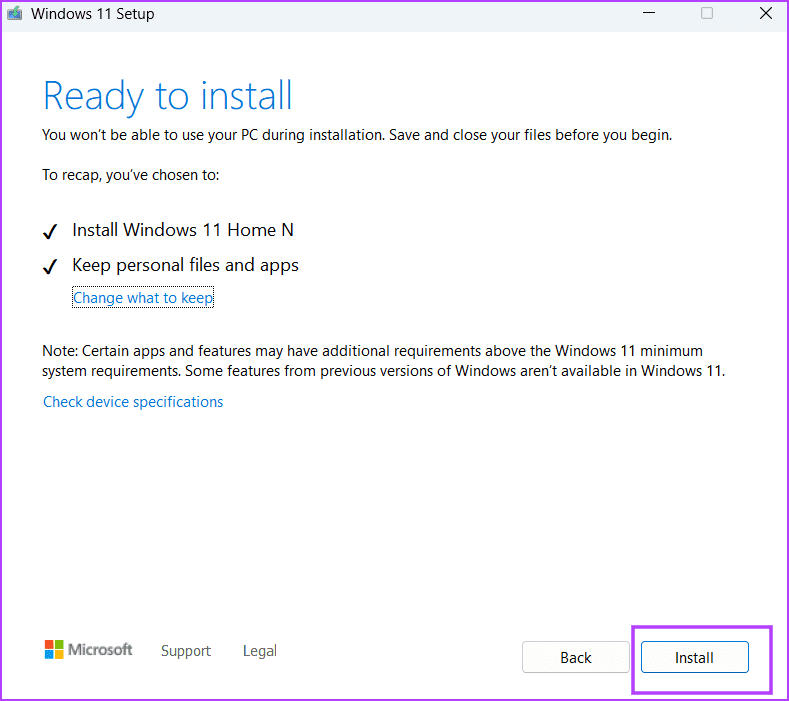Minimize the Windows 11 Setup window
789x701 pixels.
coord(649,13)
